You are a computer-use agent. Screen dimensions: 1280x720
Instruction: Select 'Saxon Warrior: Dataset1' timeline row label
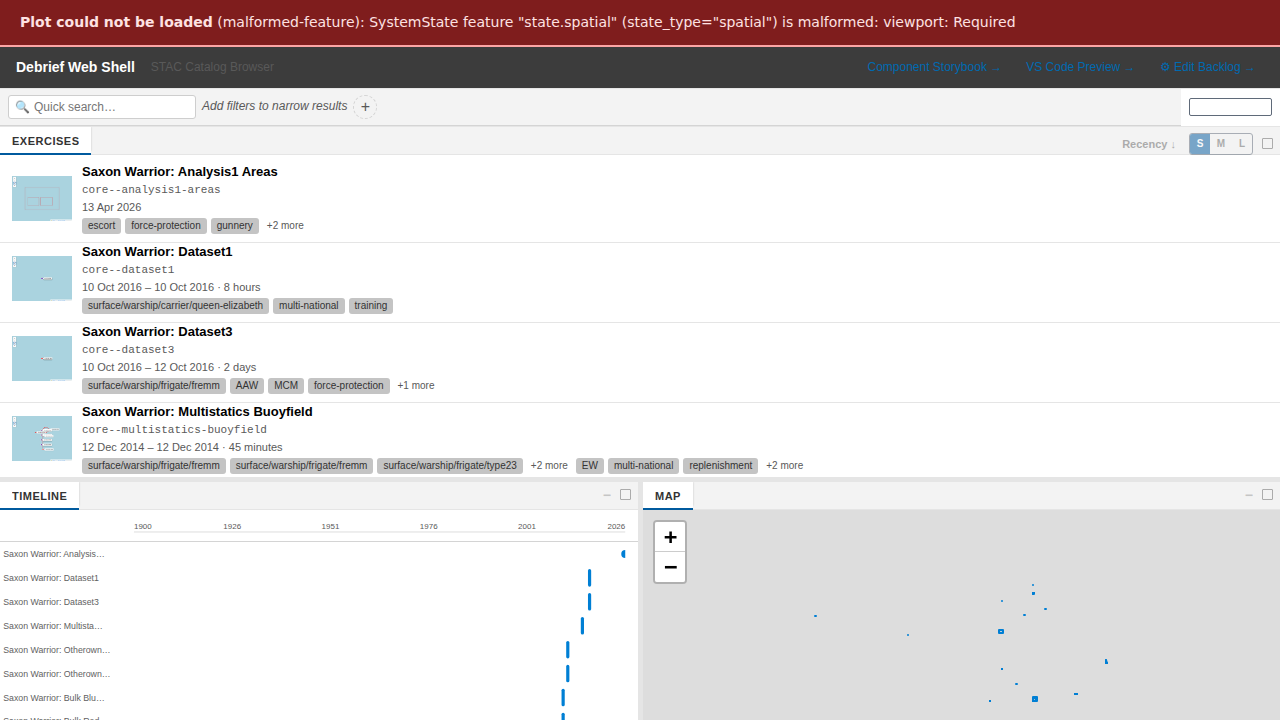click(51, 578)
